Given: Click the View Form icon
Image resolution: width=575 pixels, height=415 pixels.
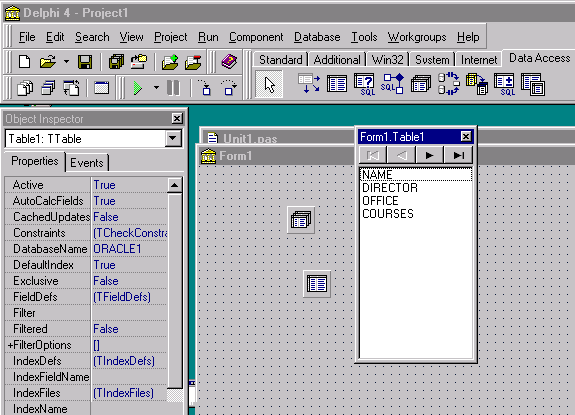Looking at the screenshot, I should pyautogui.click(x=48, y=88).
